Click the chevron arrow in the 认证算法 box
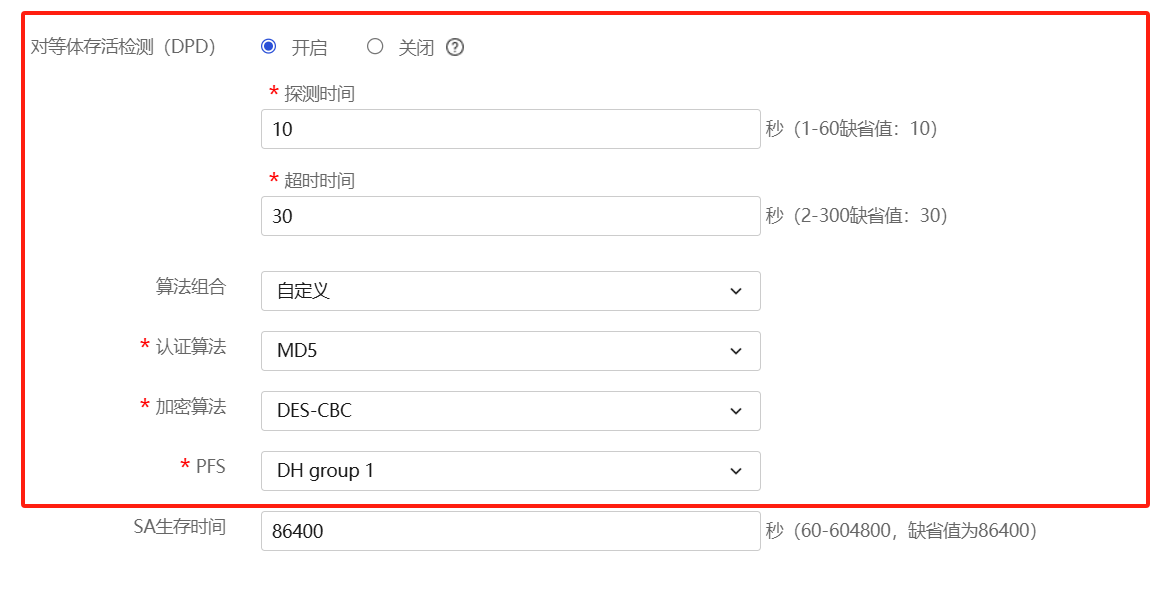 click(736, 351)
